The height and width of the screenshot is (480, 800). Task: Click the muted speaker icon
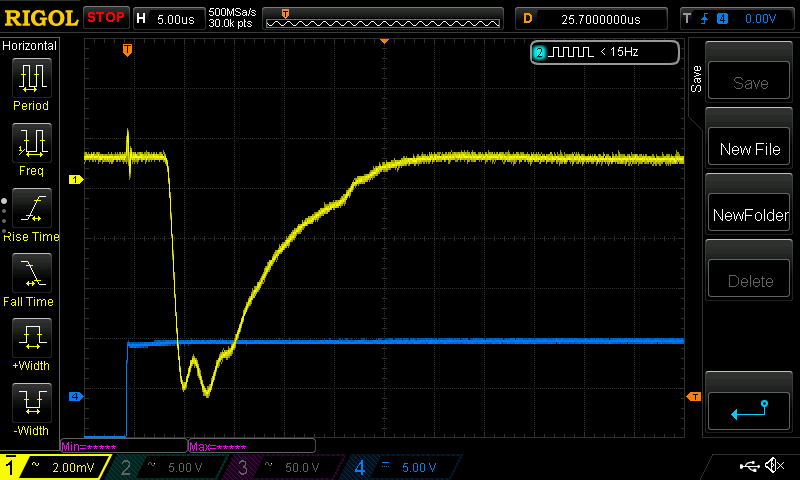(x=774, y=465)
